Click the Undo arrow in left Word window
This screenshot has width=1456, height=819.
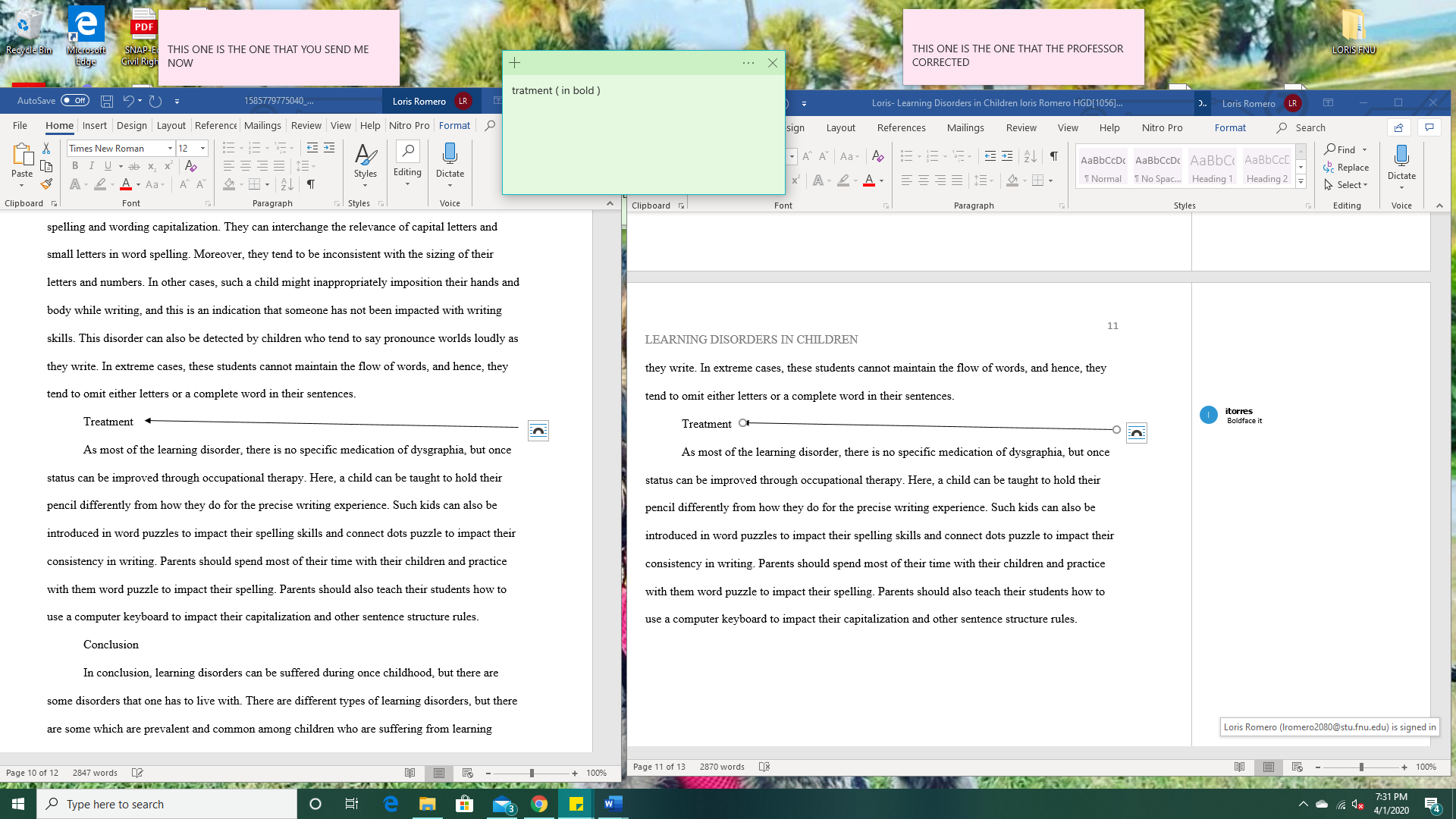(128, 101)
